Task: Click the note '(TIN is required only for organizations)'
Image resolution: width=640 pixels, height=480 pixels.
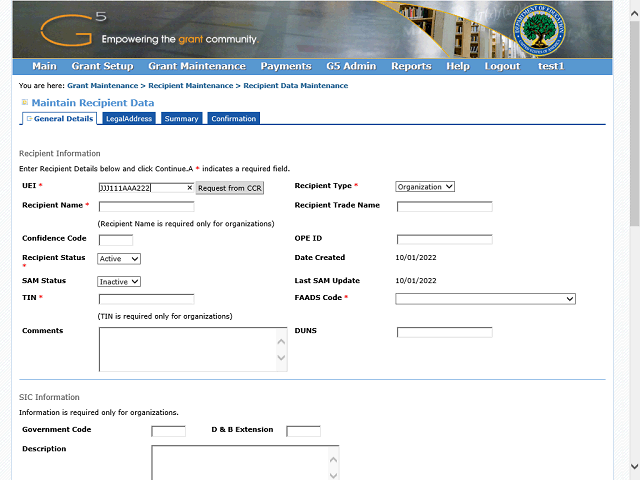Action: tap(165, 316)
